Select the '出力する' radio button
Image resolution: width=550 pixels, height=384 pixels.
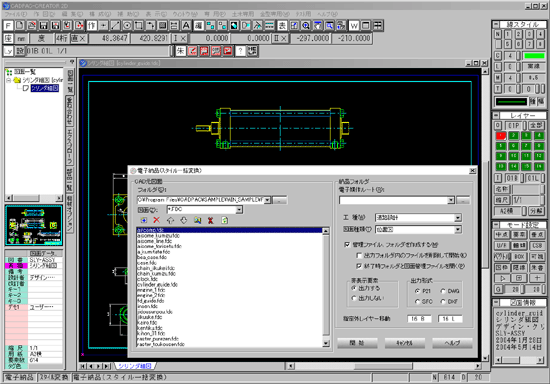[354, 288]
